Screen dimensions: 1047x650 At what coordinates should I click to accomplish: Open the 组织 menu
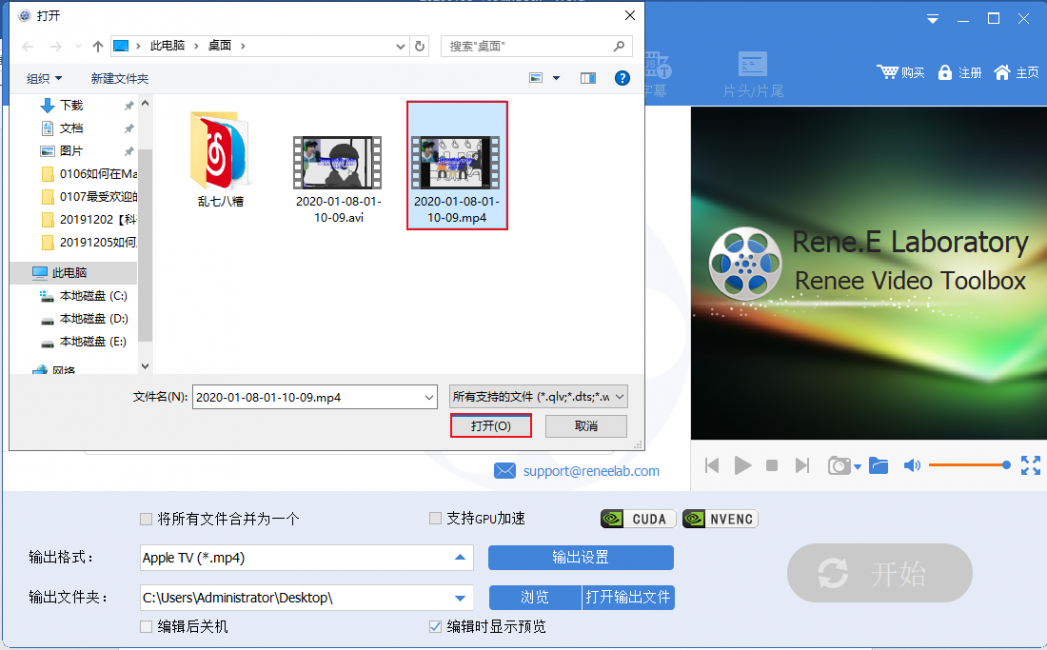(44, 79)
